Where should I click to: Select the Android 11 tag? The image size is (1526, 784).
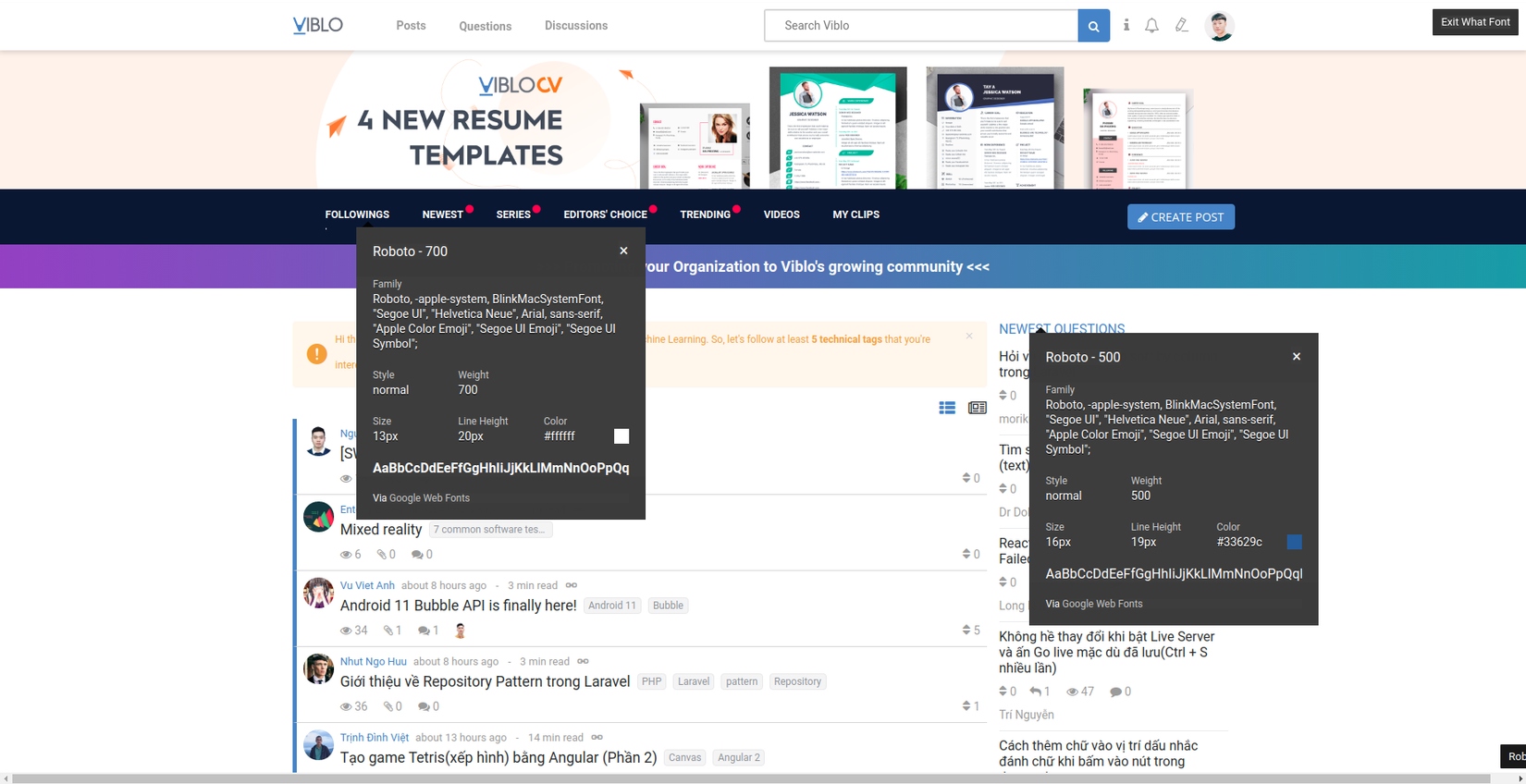pyautogui.click(x=612, y=606)
